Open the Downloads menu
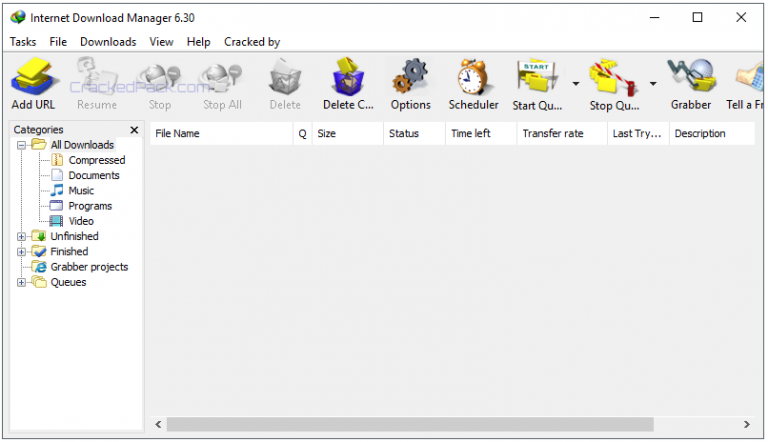Viewport: 768px width, 442px height. point(108,42)
